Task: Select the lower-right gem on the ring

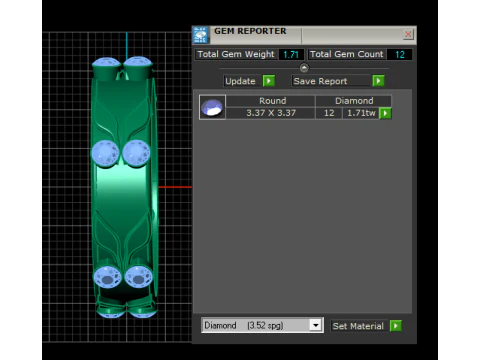Action: (139, 276)
